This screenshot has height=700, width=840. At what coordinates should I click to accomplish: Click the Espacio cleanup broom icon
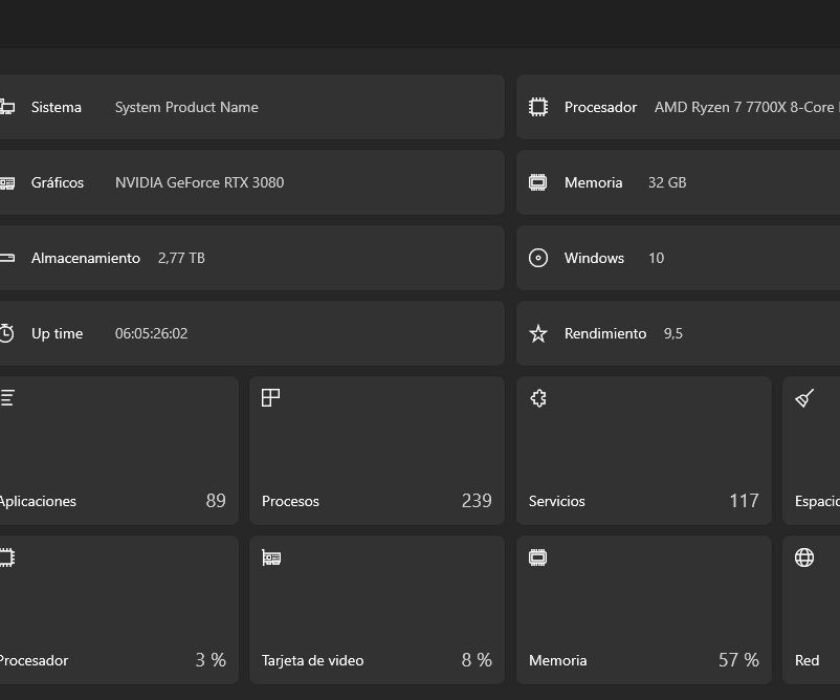(804, 398)
